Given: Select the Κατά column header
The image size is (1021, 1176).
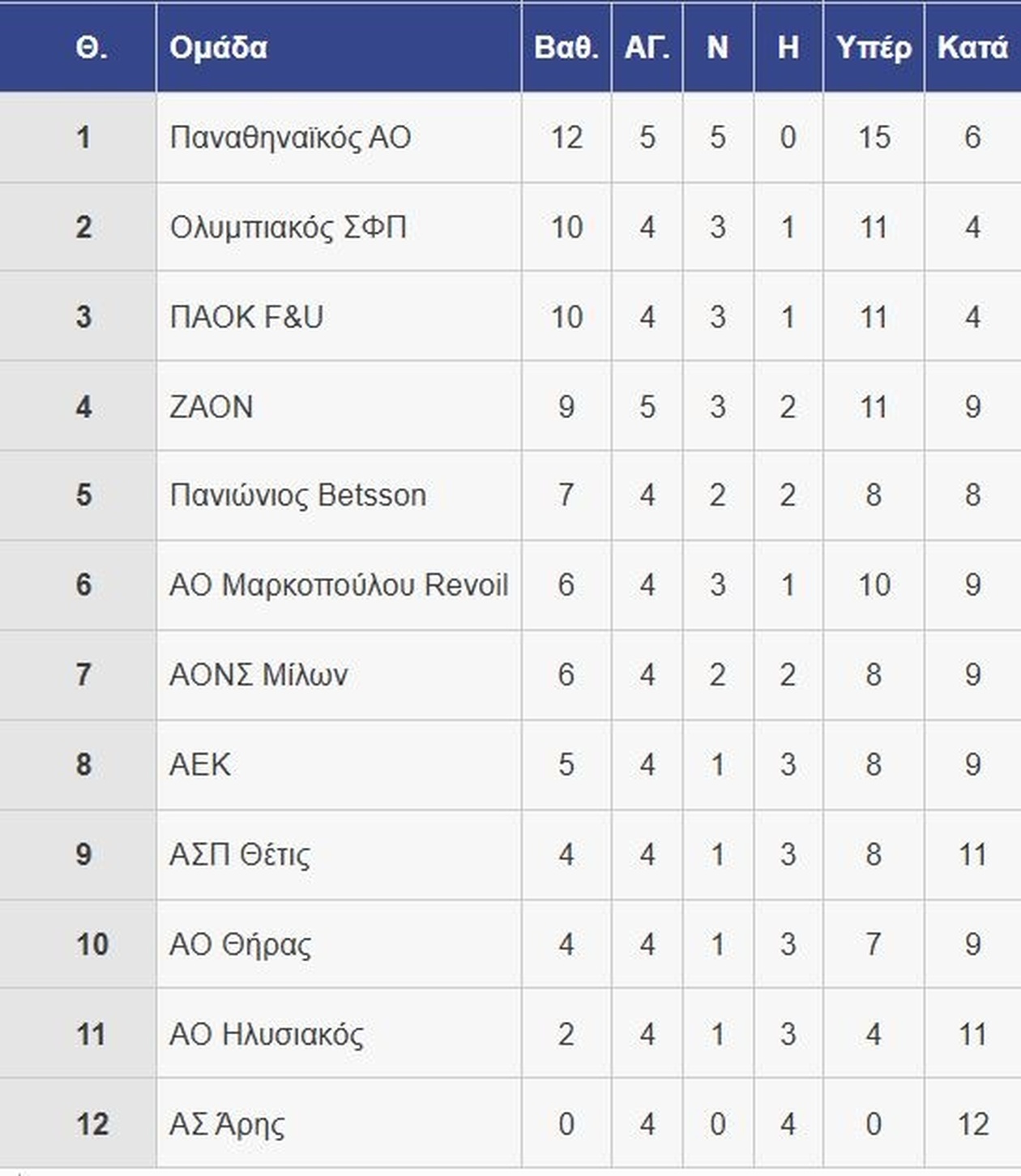Looking at the screenshot, I should [972, 48].
